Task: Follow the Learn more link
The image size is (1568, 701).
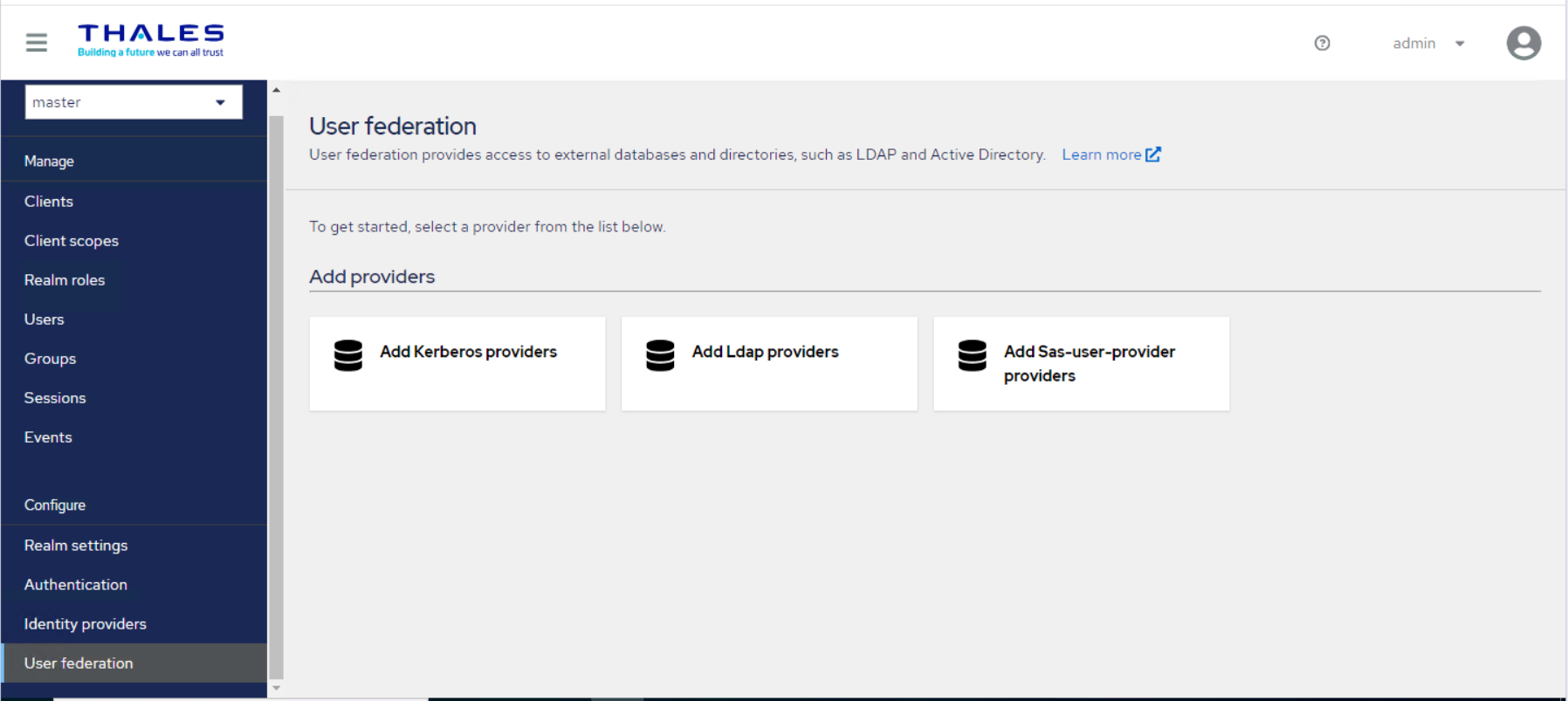Action: (x=1101, y=155)
